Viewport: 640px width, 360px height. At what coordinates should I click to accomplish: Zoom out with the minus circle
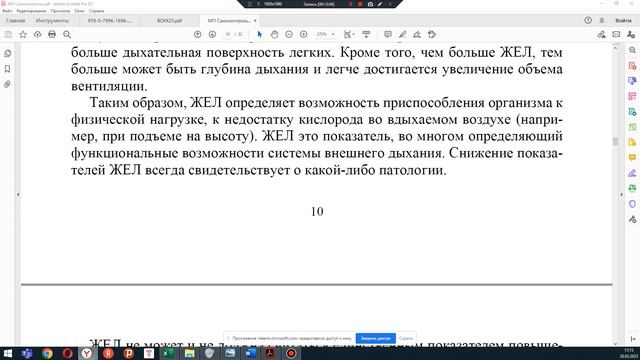pyautogui.click(x=289, y=35)
